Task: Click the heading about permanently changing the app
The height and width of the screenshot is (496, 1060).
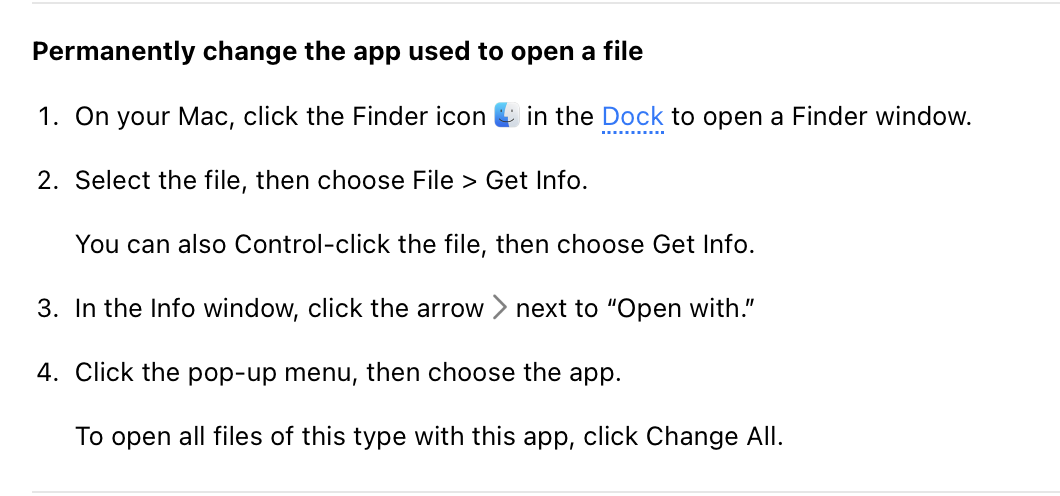Action: (337, 51)
